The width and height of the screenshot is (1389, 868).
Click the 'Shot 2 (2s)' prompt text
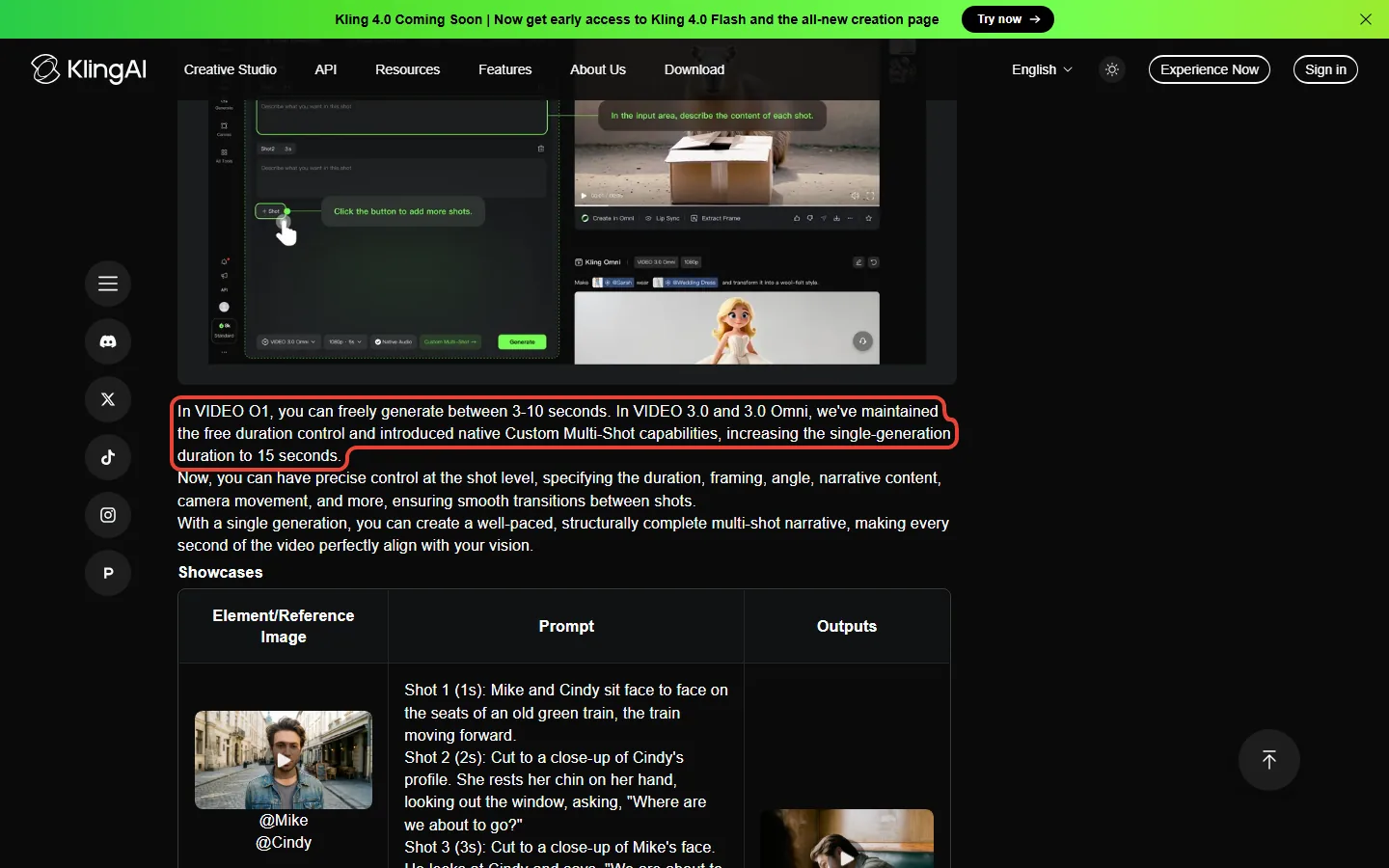[x=556, y=791]
